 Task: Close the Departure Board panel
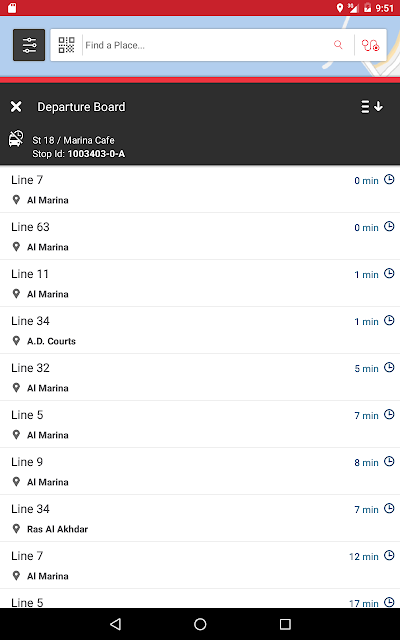click(x=16, y=107)
